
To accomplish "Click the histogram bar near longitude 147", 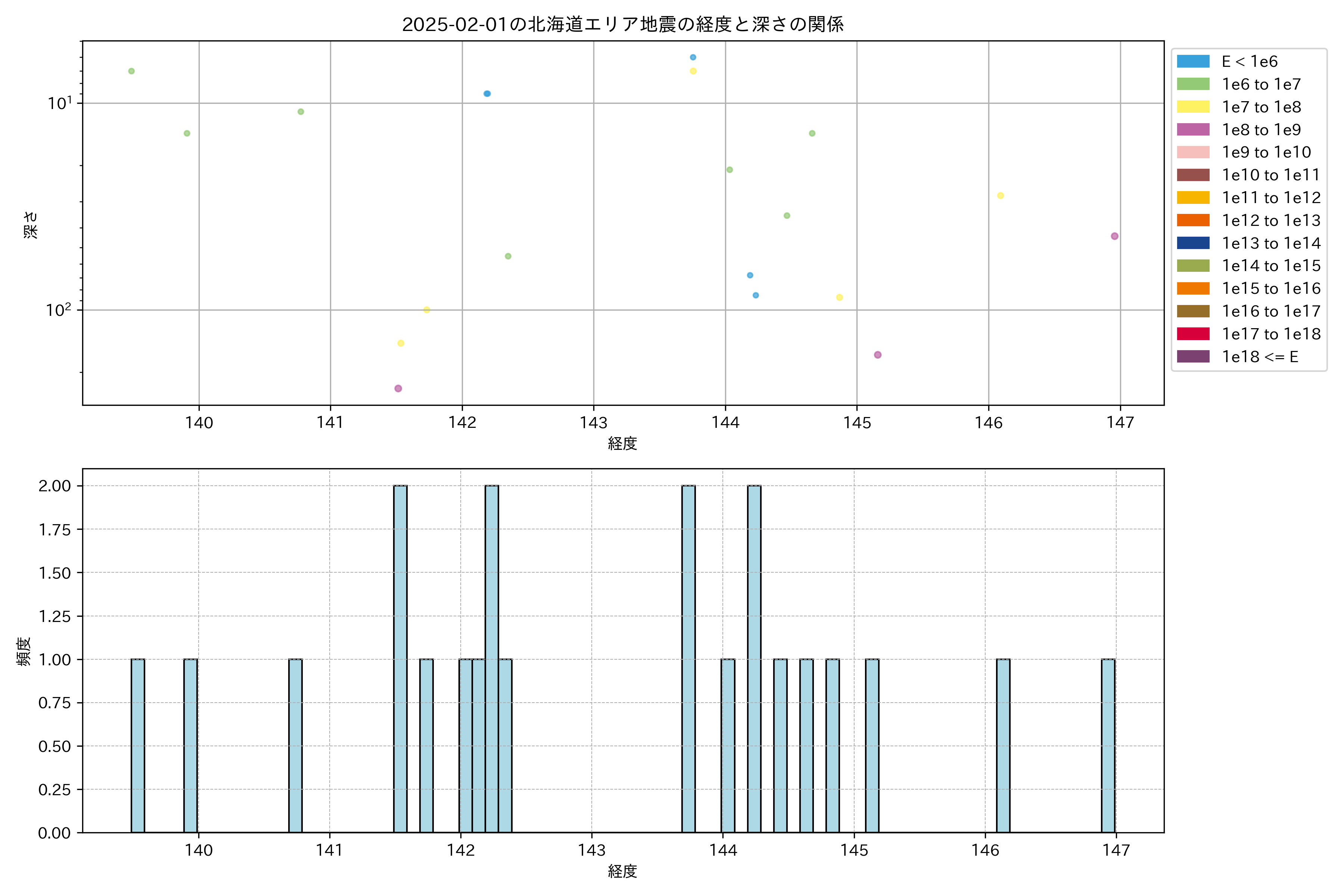I will pyautogui.click(x=1108, y=746).
